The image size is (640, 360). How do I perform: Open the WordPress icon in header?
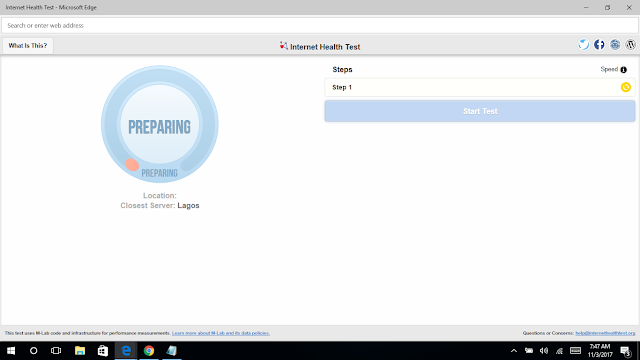[631, 44]
